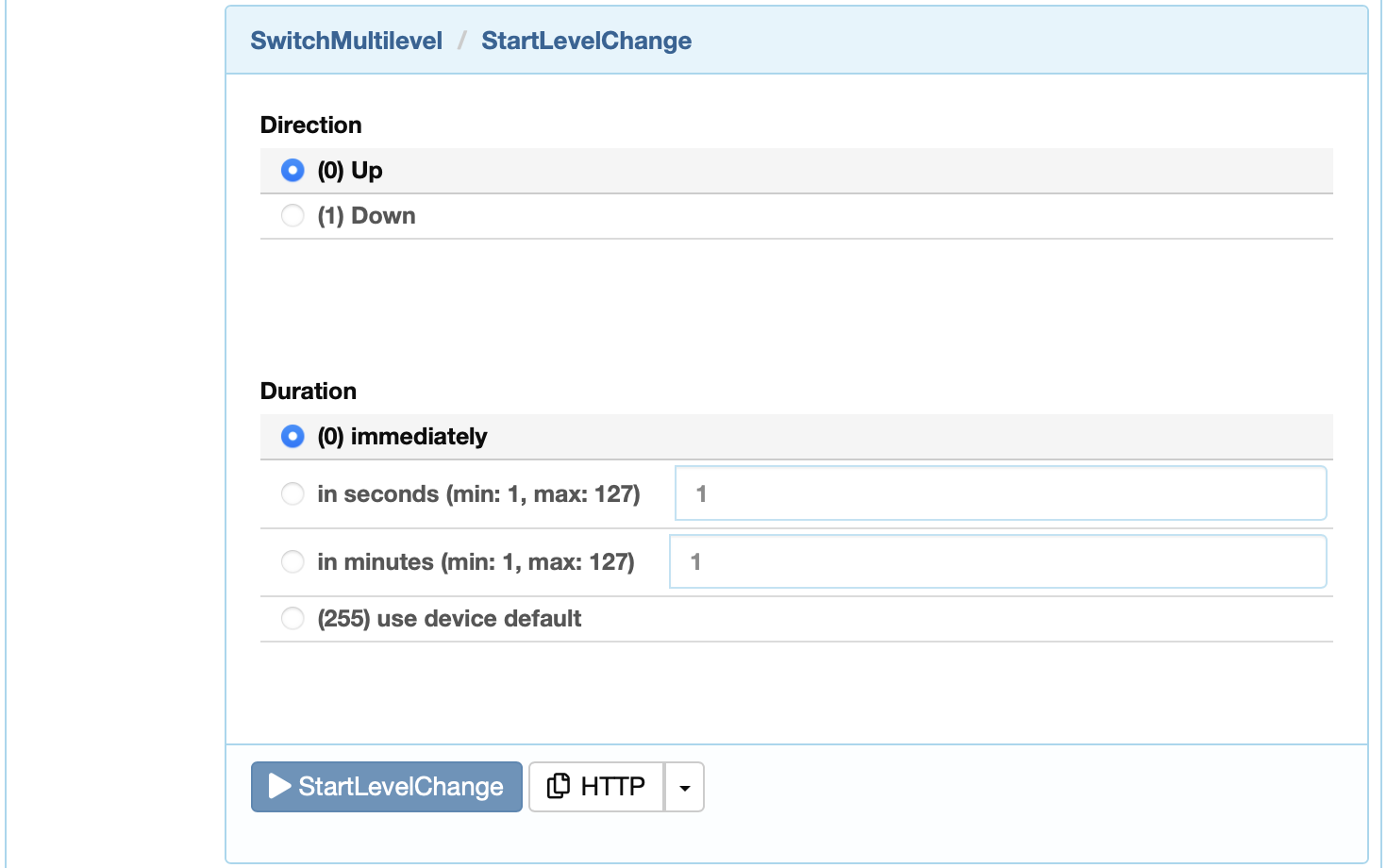Focus the minutes value input field
Image resolution: width=1387 pixels, height=868 pixels.
[998, 561]
